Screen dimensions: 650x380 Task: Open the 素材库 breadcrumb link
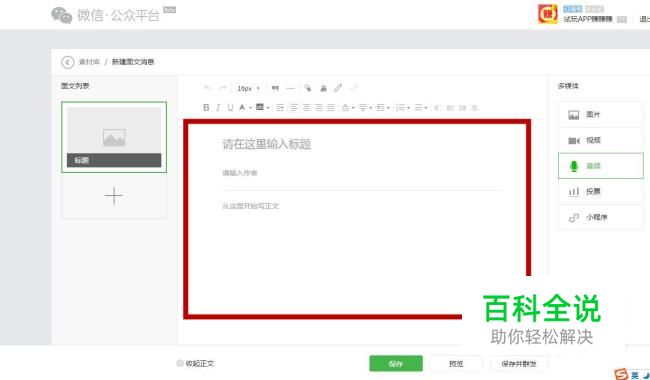point(89,62)
